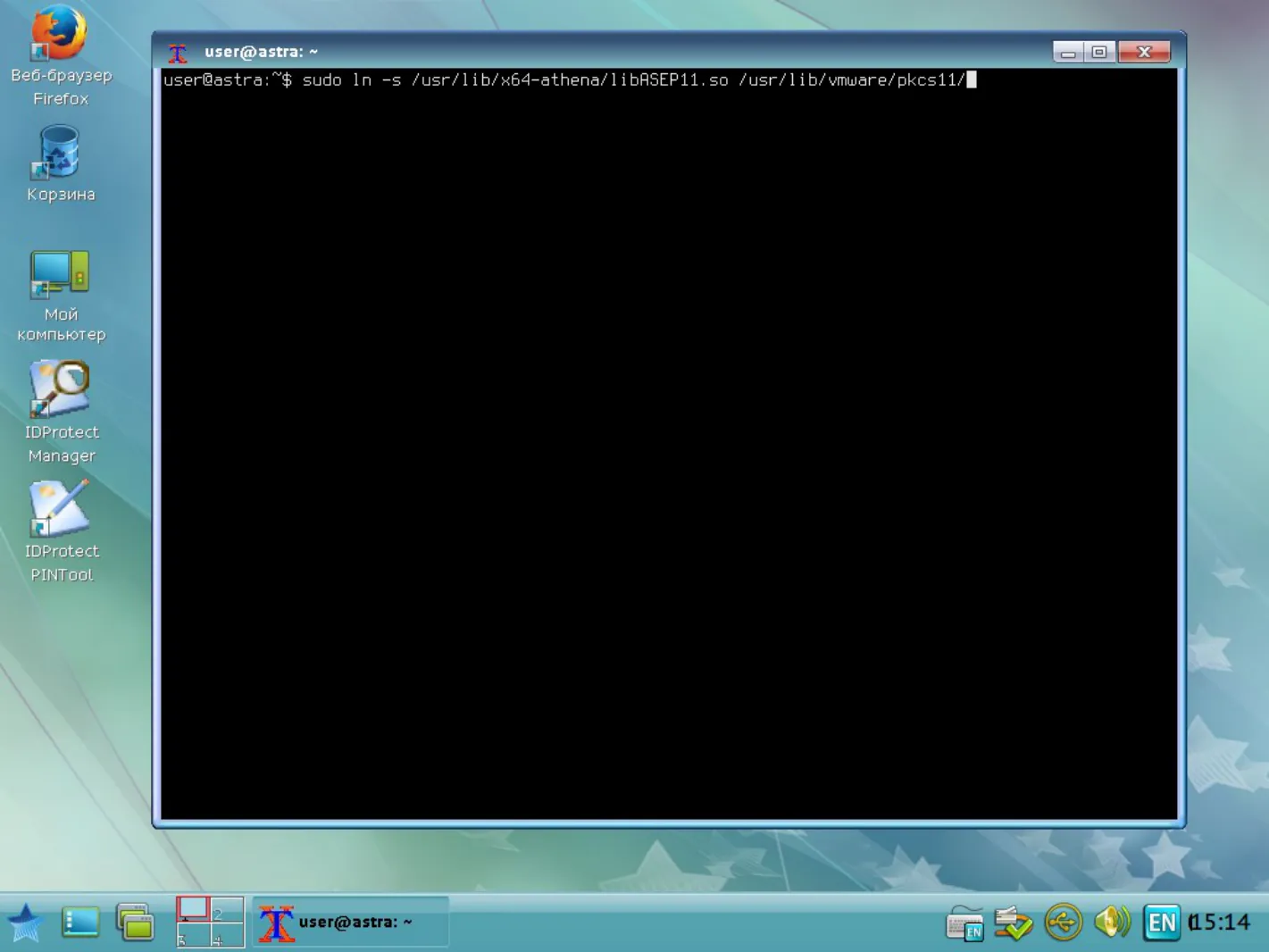Viewport: 1269px width, 952px height.
Task: Switch to virtual desktop 2 in pager
Action: [227, 909]
